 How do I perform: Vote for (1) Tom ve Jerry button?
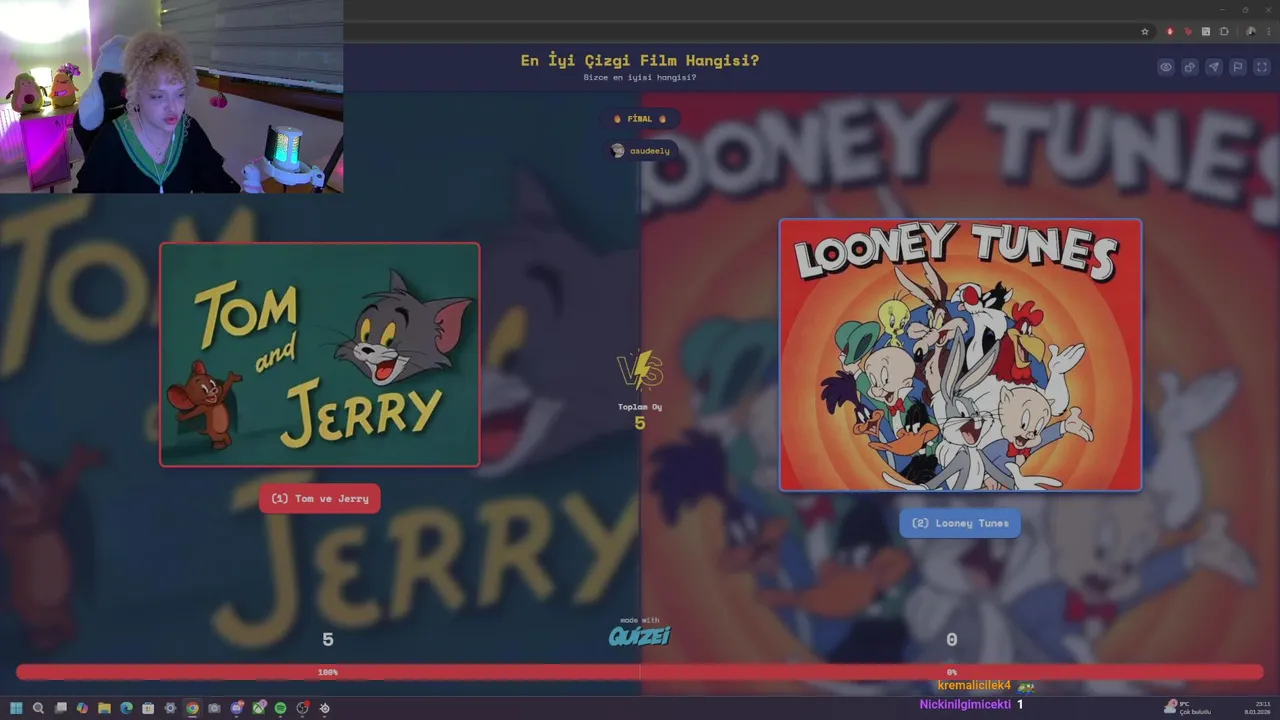tap(320, 499)
